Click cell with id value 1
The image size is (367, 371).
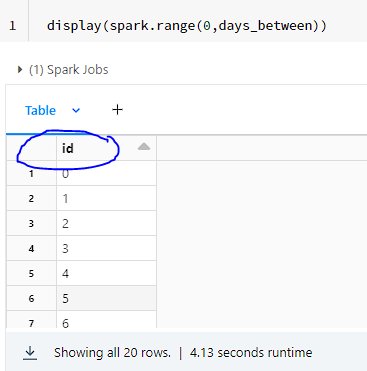click(106, 198)
